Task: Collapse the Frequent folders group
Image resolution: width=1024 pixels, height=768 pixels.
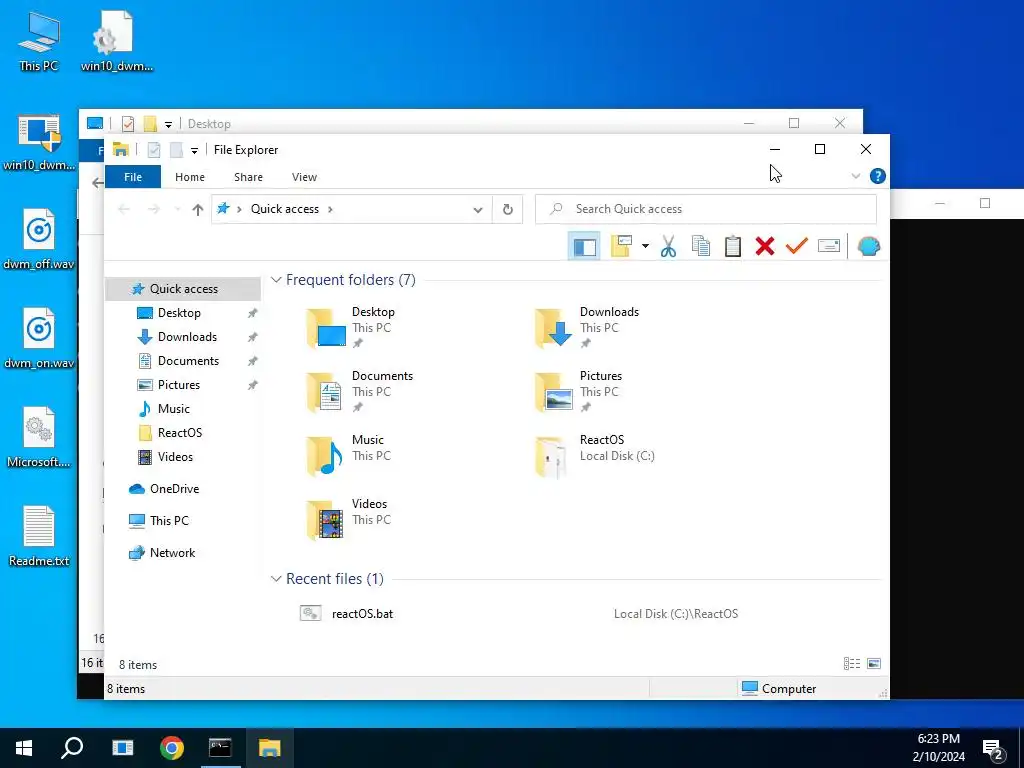Action: [276, 280]
